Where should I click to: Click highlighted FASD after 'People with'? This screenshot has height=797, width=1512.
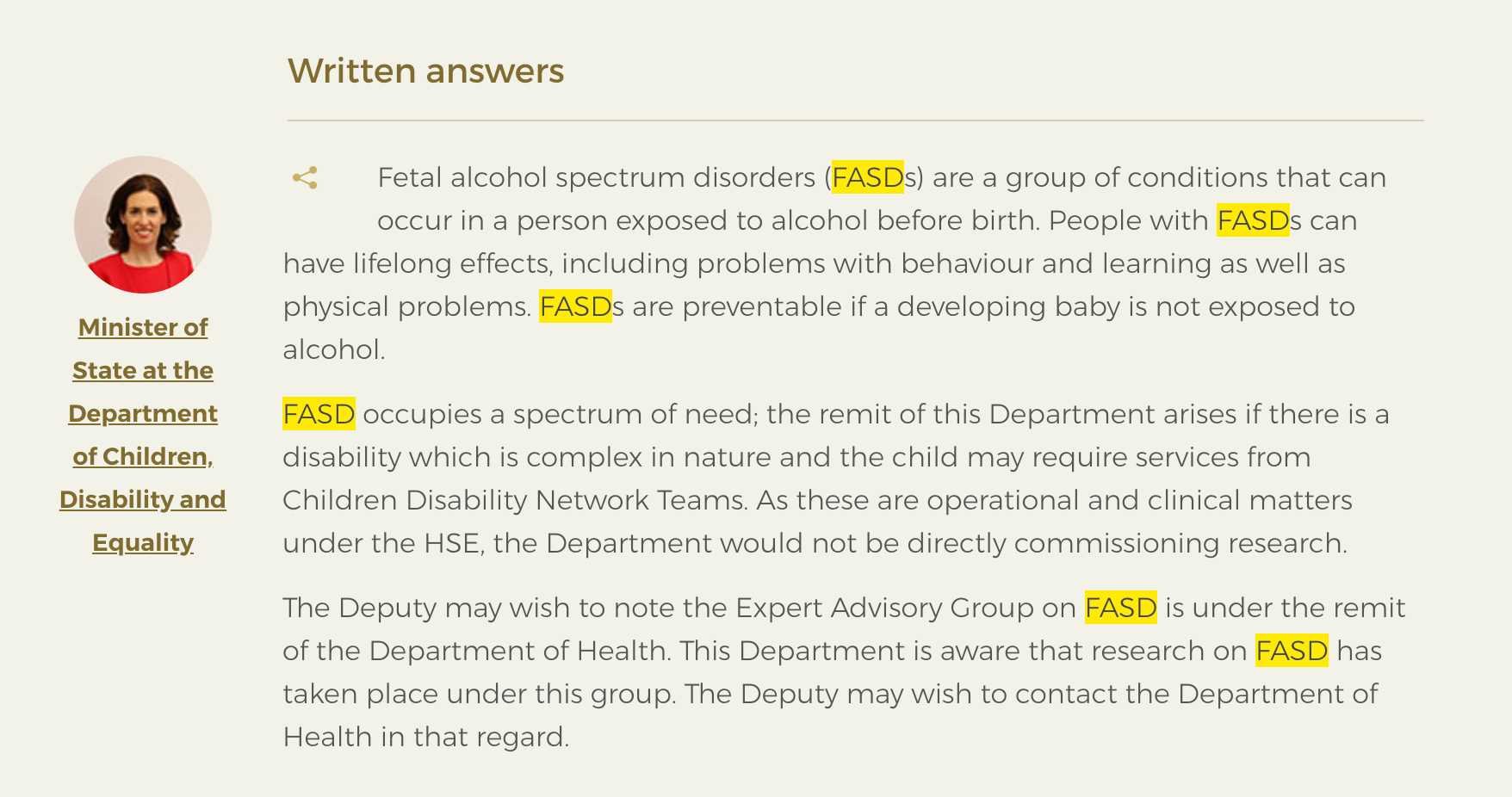click(1253, 220)
